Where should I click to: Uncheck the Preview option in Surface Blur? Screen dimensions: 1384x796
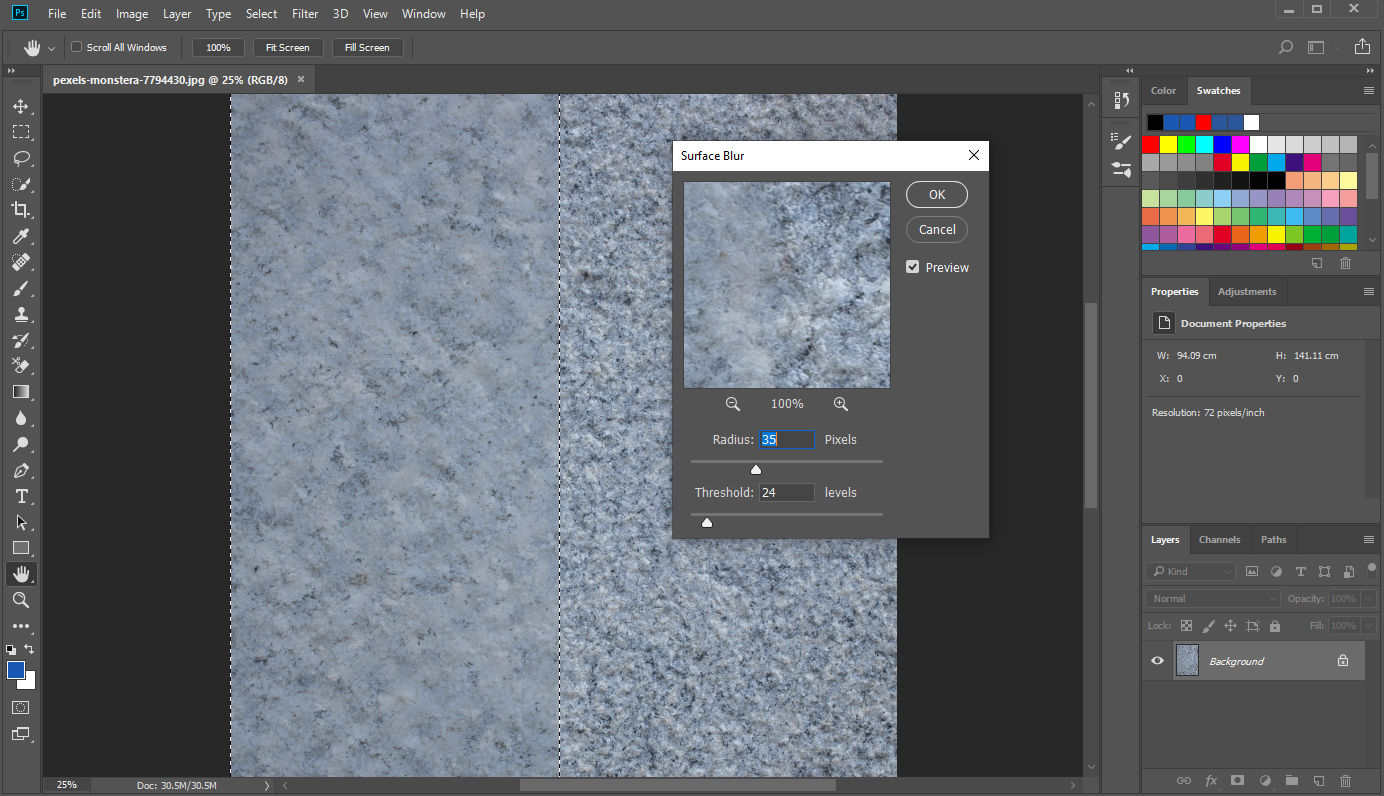pyautogui.click(x=912, y=266)
